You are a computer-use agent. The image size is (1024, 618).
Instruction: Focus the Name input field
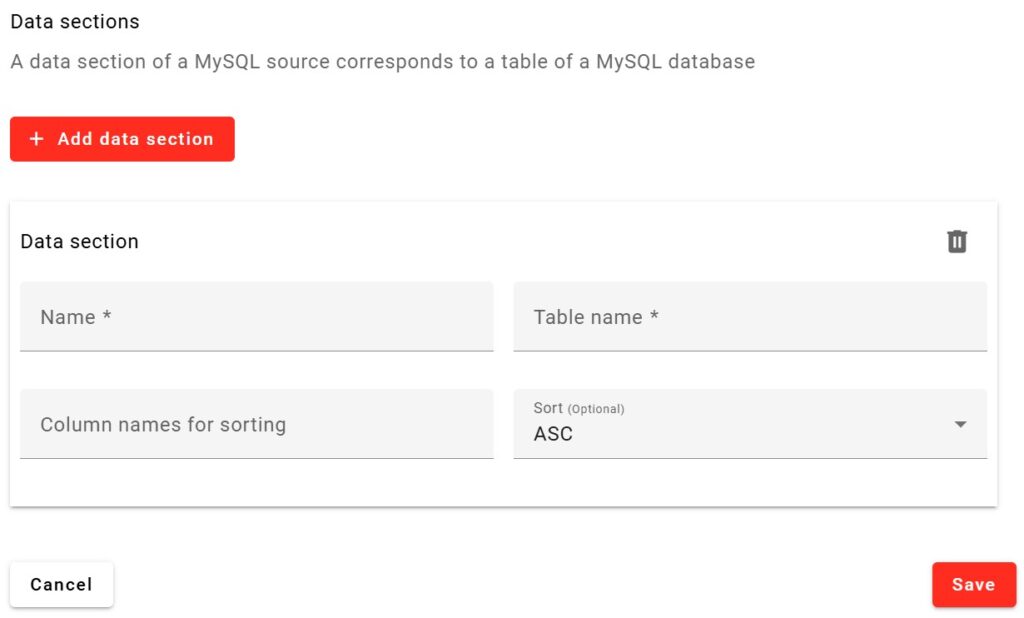pos(256,317)
